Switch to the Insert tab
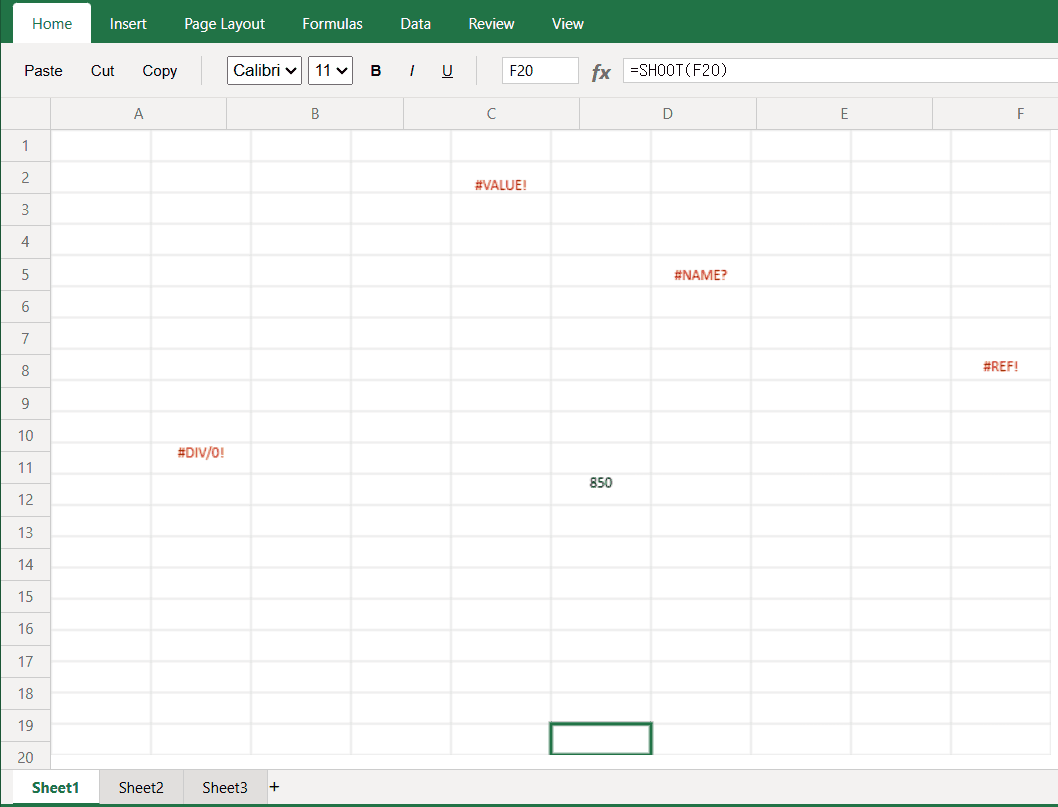 tap(128, 23)
